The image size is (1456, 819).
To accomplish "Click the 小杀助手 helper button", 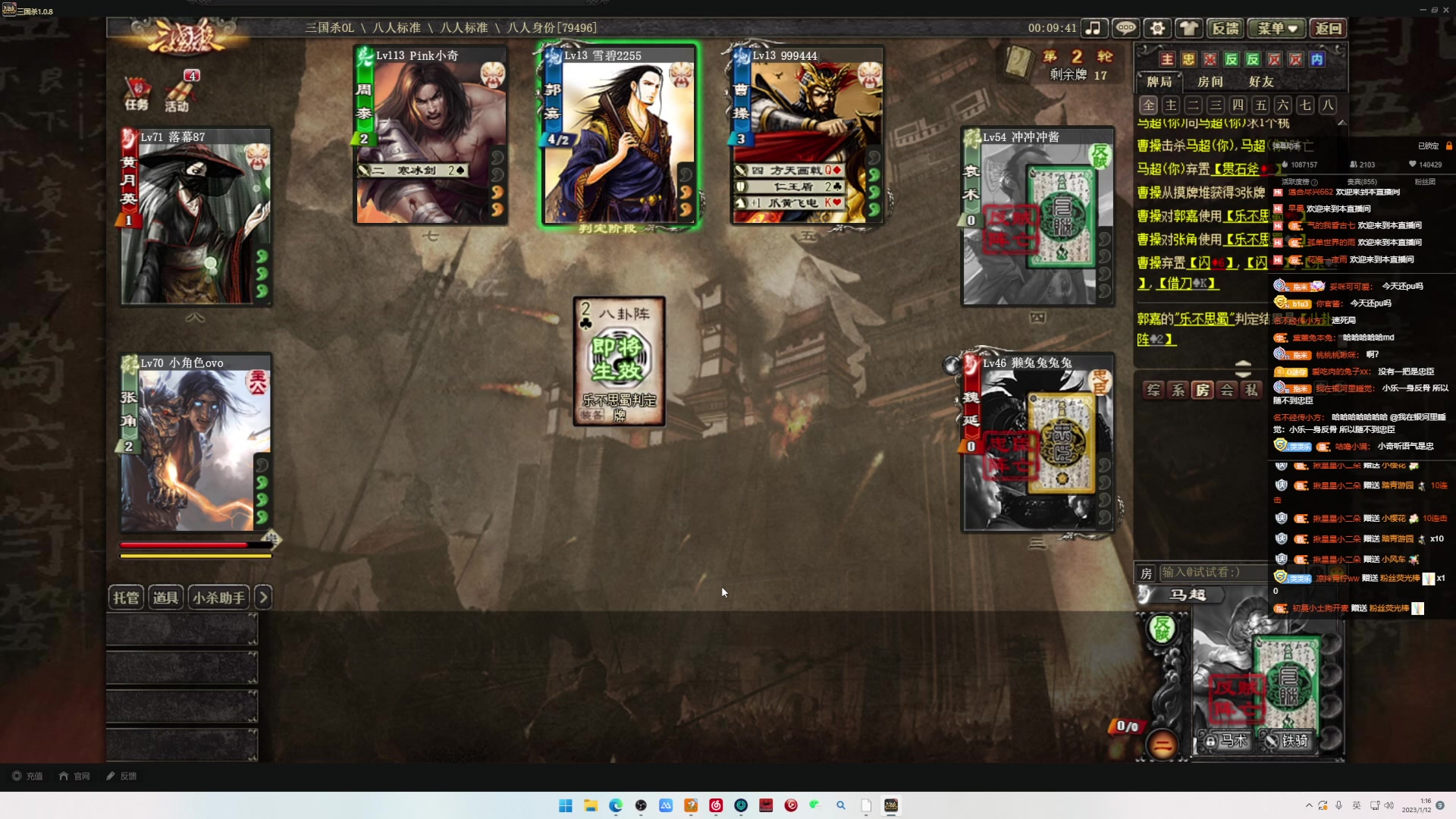I will [219, 598].
